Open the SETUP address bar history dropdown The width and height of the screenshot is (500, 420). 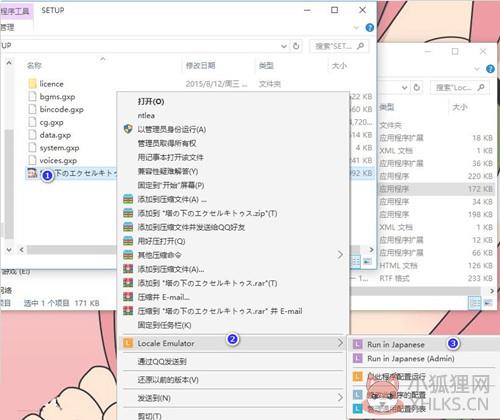pos(284,46)
